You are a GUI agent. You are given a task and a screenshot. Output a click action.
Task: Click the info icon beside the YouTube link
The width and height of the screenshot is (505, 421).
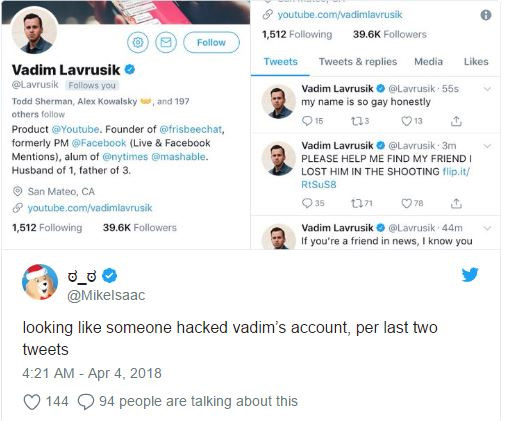[x=486, y=15]
